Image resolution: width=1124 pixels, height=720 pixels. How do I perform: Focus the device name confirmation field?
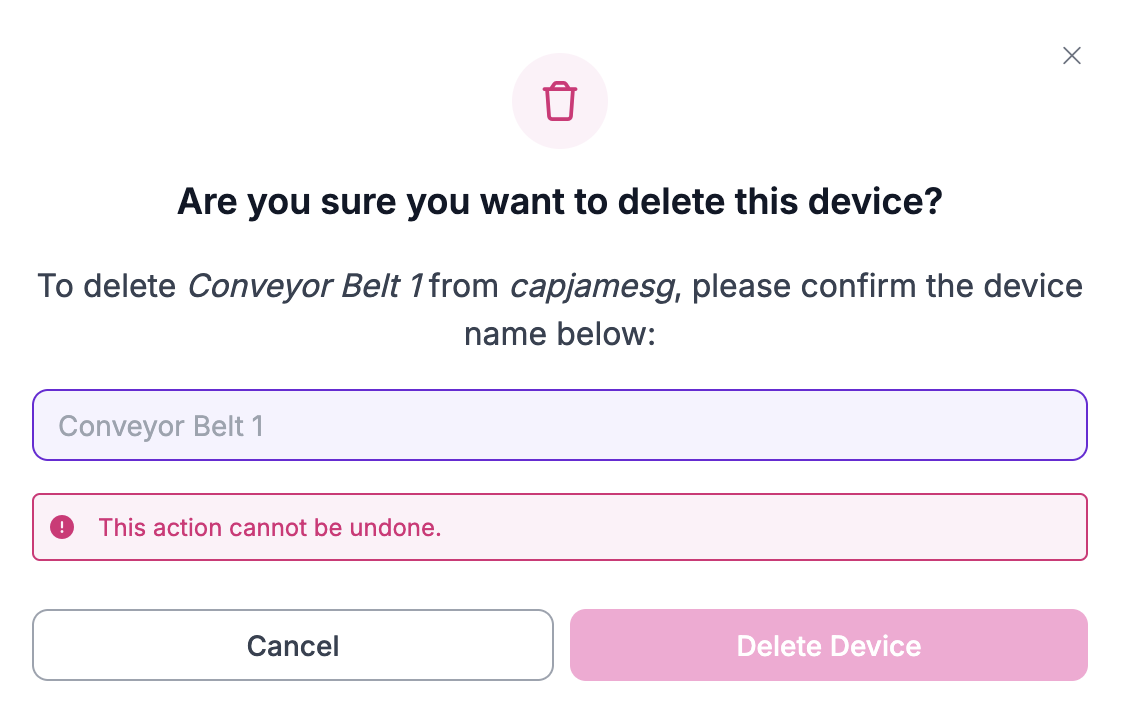pyautogui.click(x=560, y=426)
